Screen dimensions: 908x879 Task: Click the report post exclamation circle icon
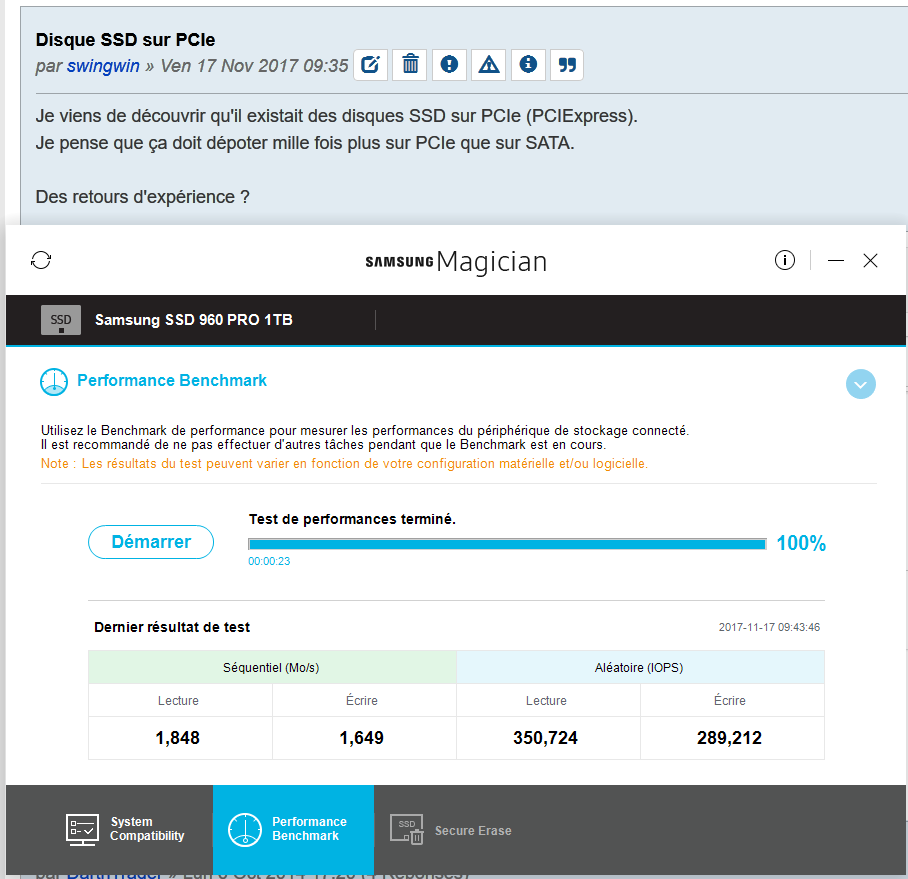[449, 65]
